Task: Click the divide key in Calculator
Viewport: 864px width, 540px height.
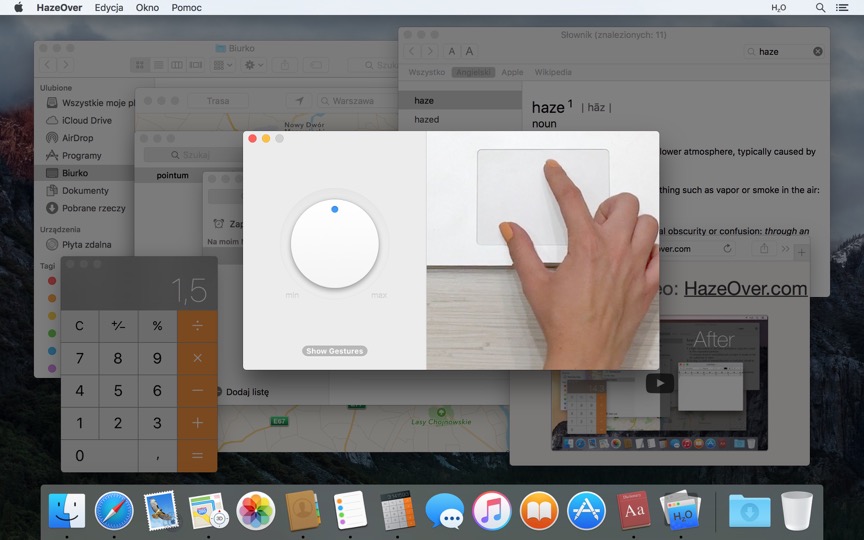Action: 197,326
